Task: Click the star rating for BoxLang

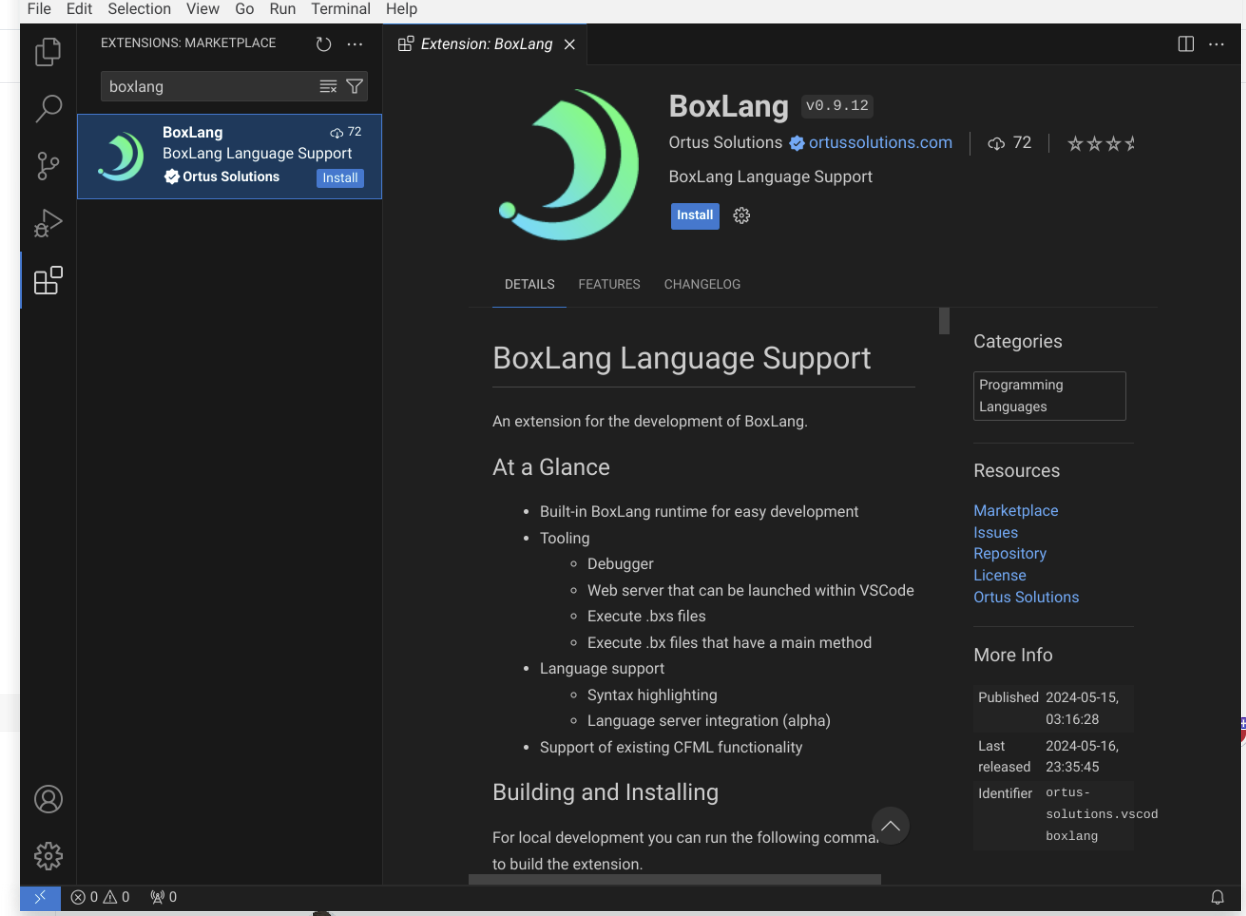Action: (1100, 144)
